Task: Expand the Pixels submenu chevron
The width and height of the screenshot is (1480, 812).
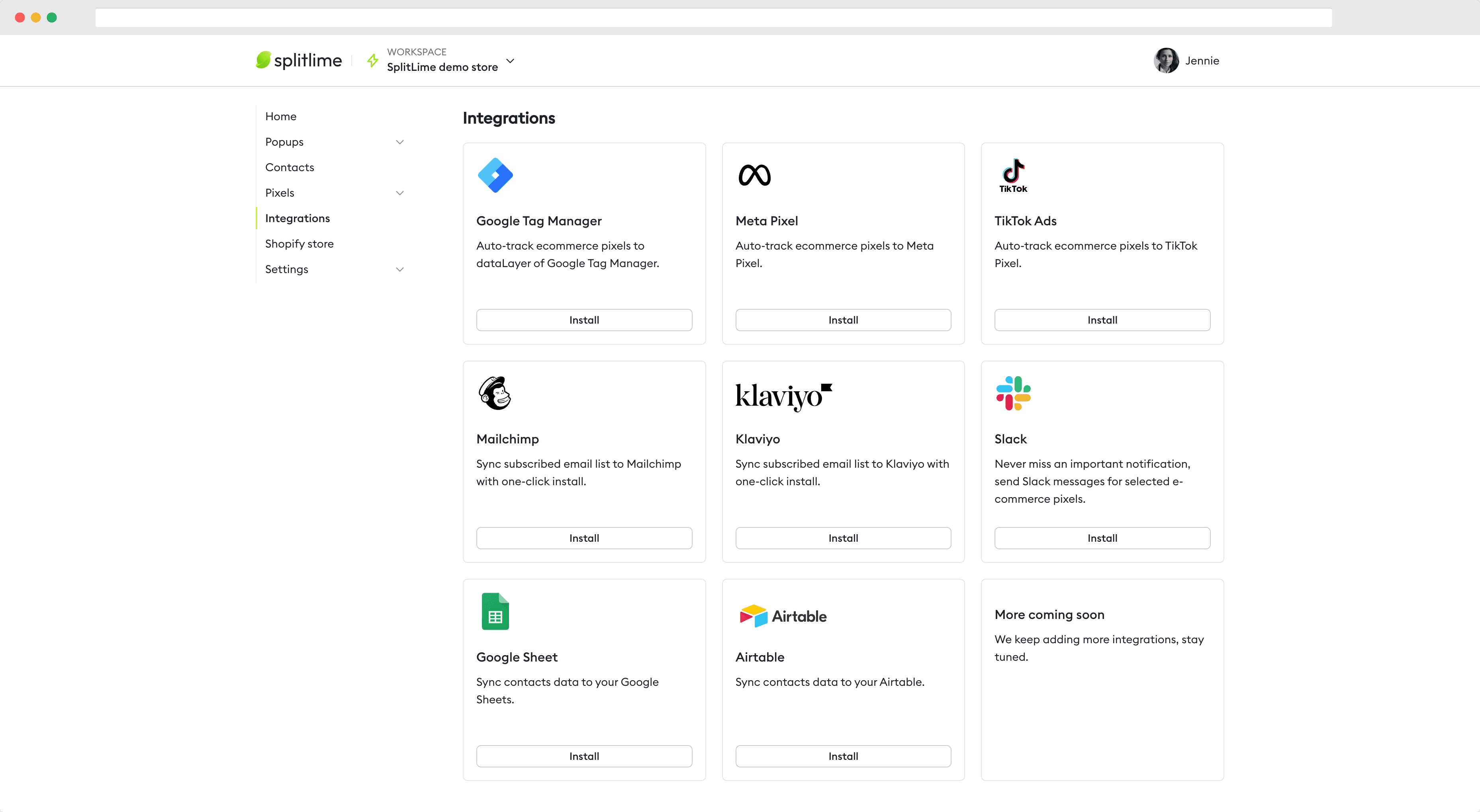Action: pos(400,193)
